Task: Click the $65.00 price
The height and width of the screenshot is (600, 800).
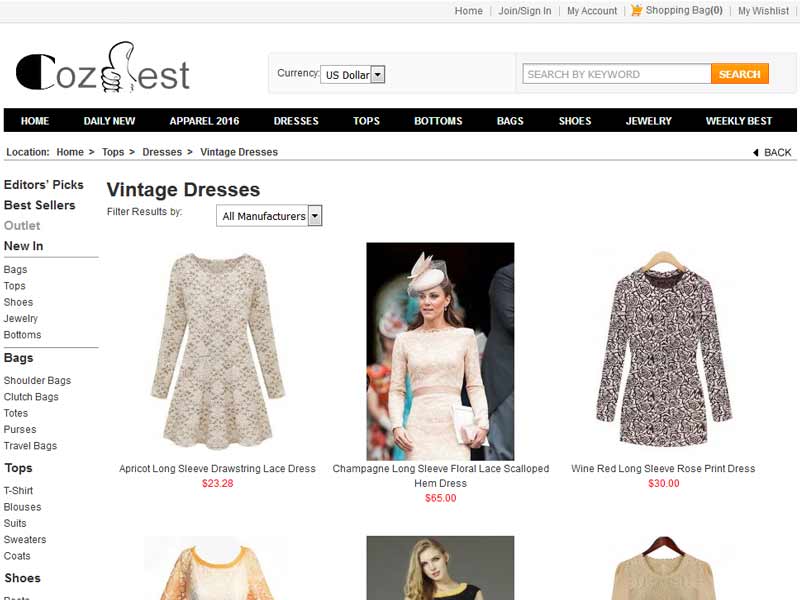Action: (440, 498)
